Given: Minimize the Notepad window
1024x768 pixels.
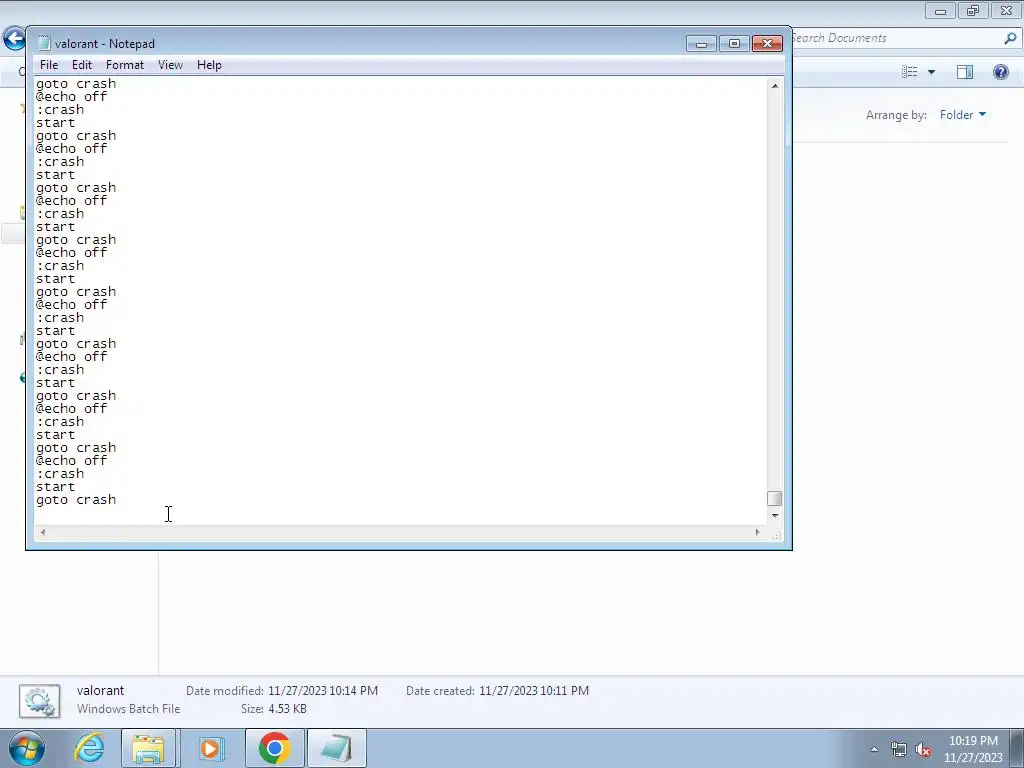Looking at the screenshot, I should pos(701,44).
